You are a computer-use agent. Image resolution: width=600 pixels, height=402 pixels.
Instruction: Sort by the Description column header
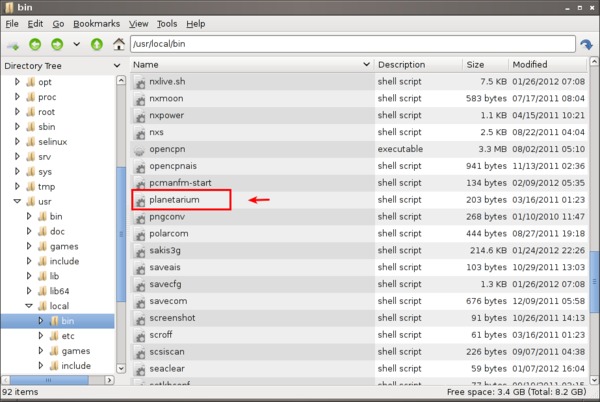tap(418, 65)
